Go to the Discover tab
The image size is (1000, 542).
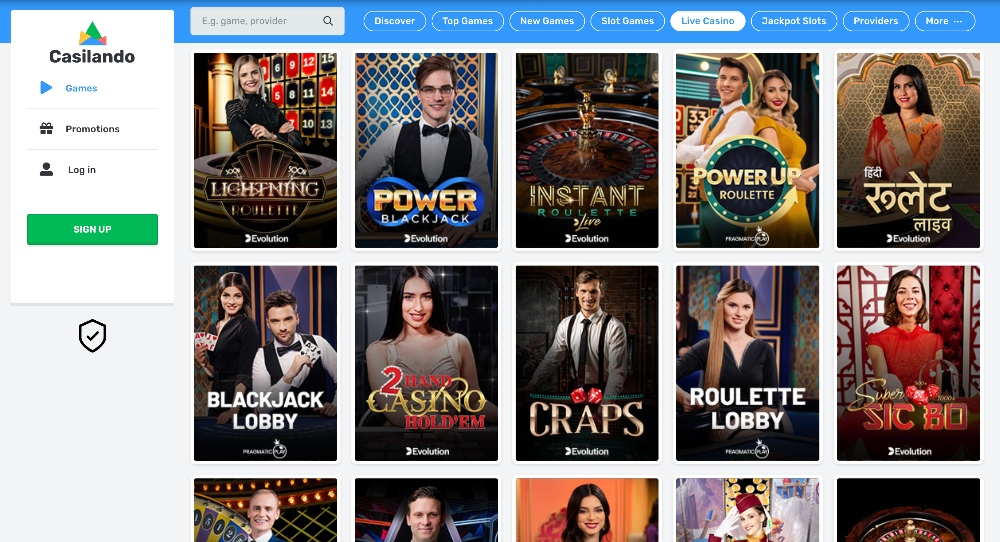394,21
